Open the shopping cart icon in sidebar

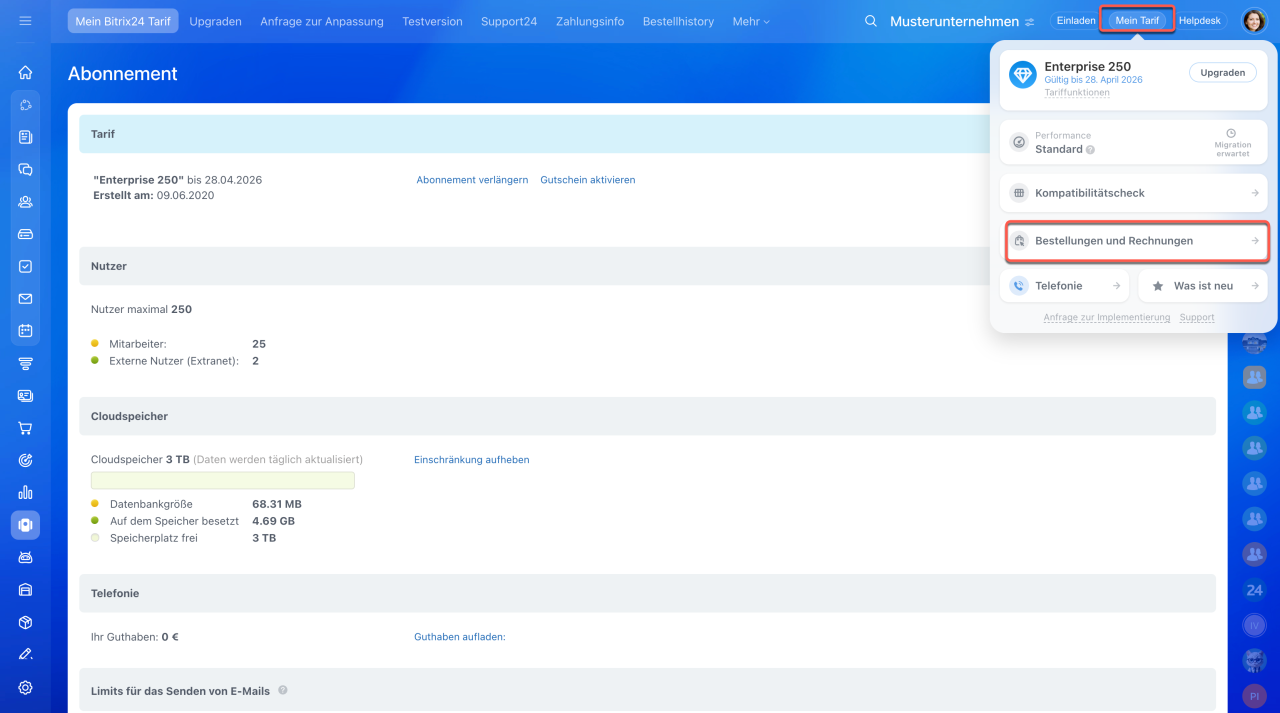pyautogui.click(x=25, y=428)
